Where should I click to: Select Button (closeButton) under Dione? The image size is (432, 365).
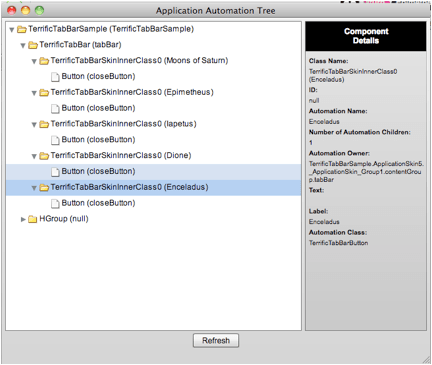(x=153, y=171)
